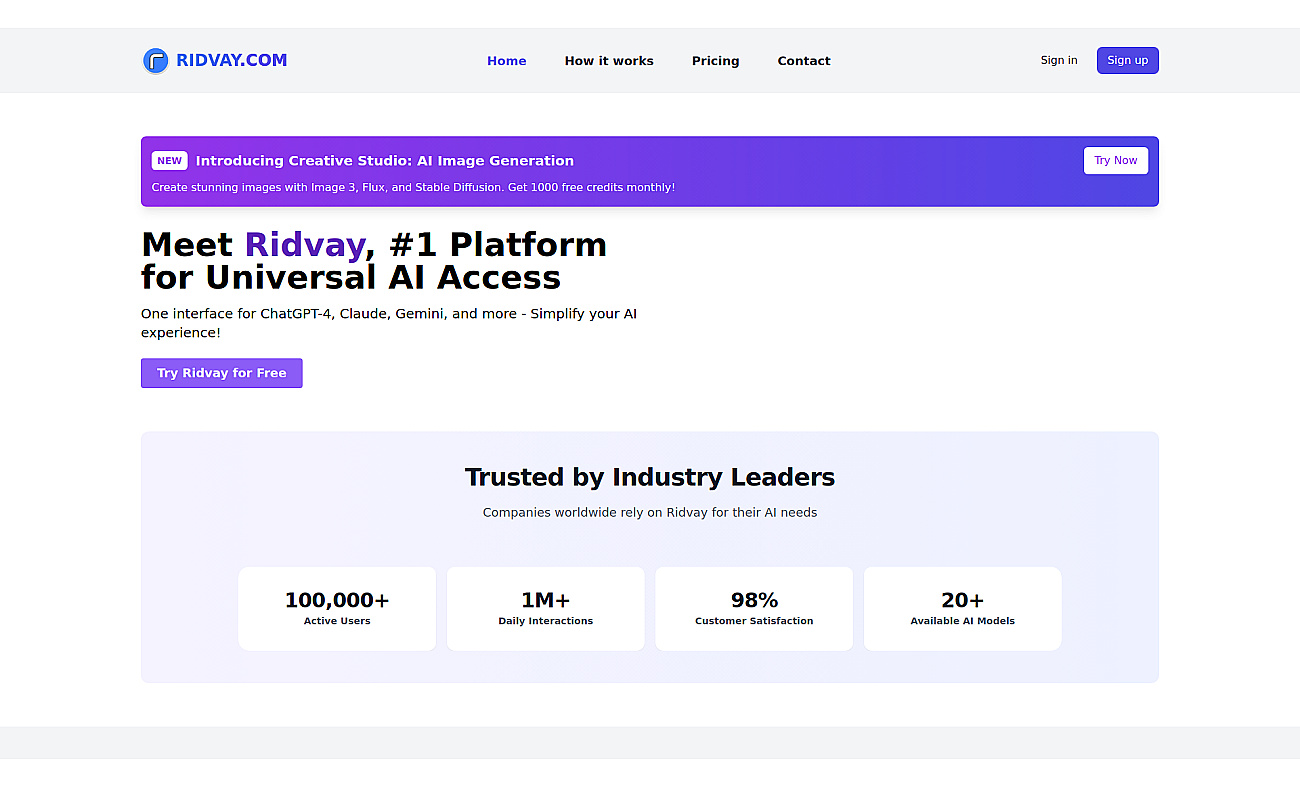
Task: Click the Introducing Creative Studio banner heading
Action: (385, 161)
